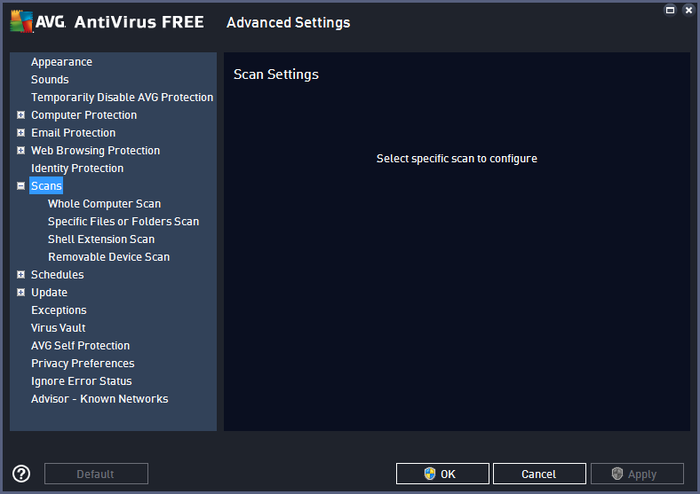This screenshot has width=700, height=494.
Task: Close the Advanced Settings window
Action: 688,10
